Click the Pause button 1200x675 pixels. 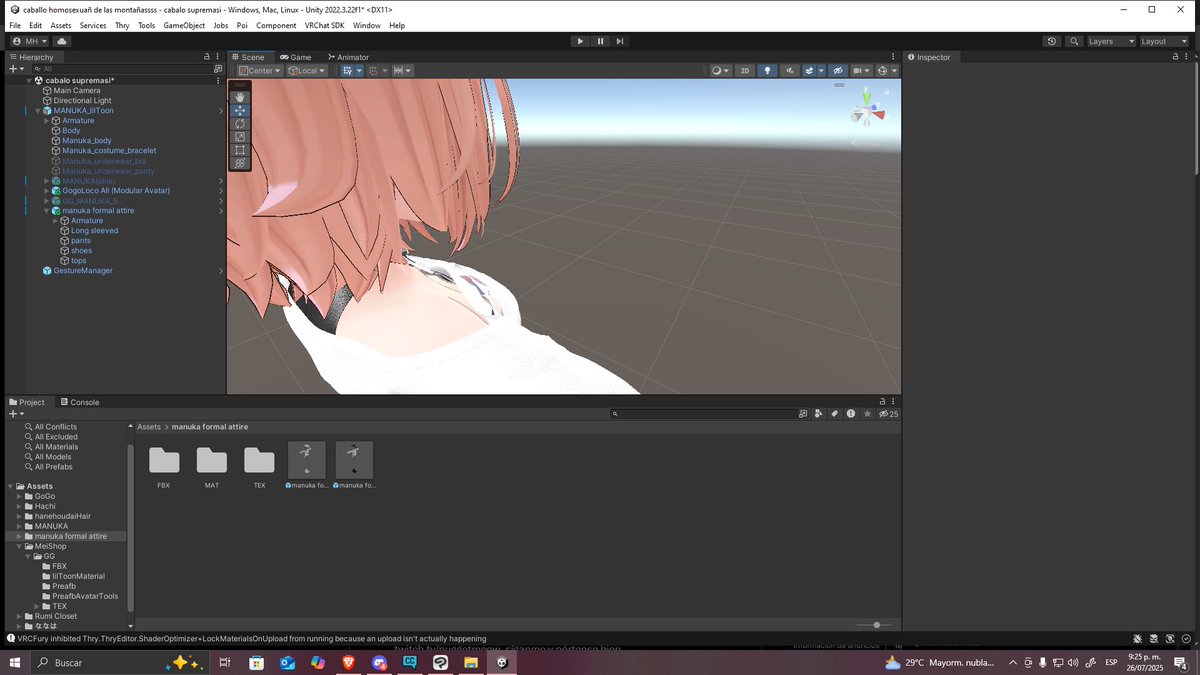pyautogui.click(x=600, y=41)
